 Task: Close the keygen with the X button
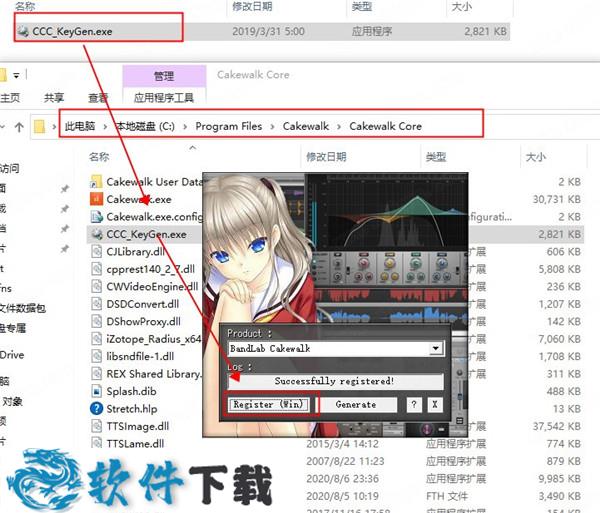(x=435, y=404)
